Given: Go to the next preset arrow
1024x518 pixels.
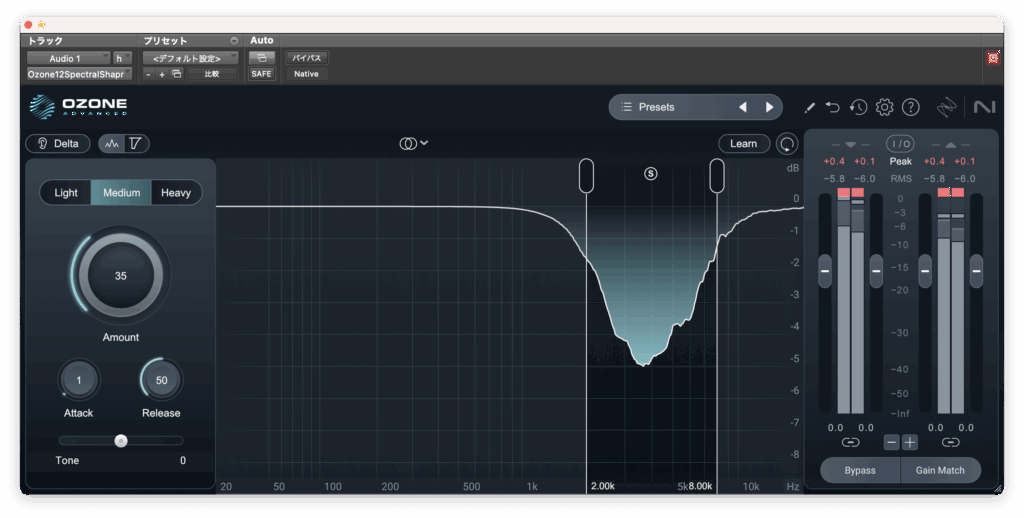Looking at the screenshot, I should pyautogui.click(x=769, y=107).
